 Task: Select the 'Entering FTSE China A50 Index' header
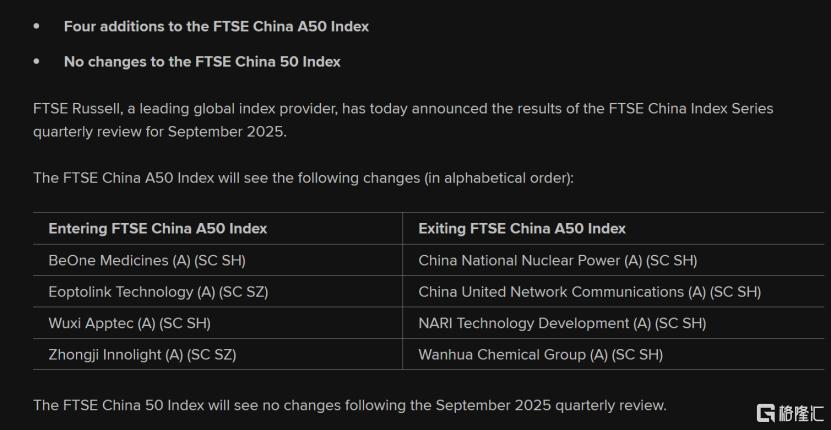coord(157,229)
